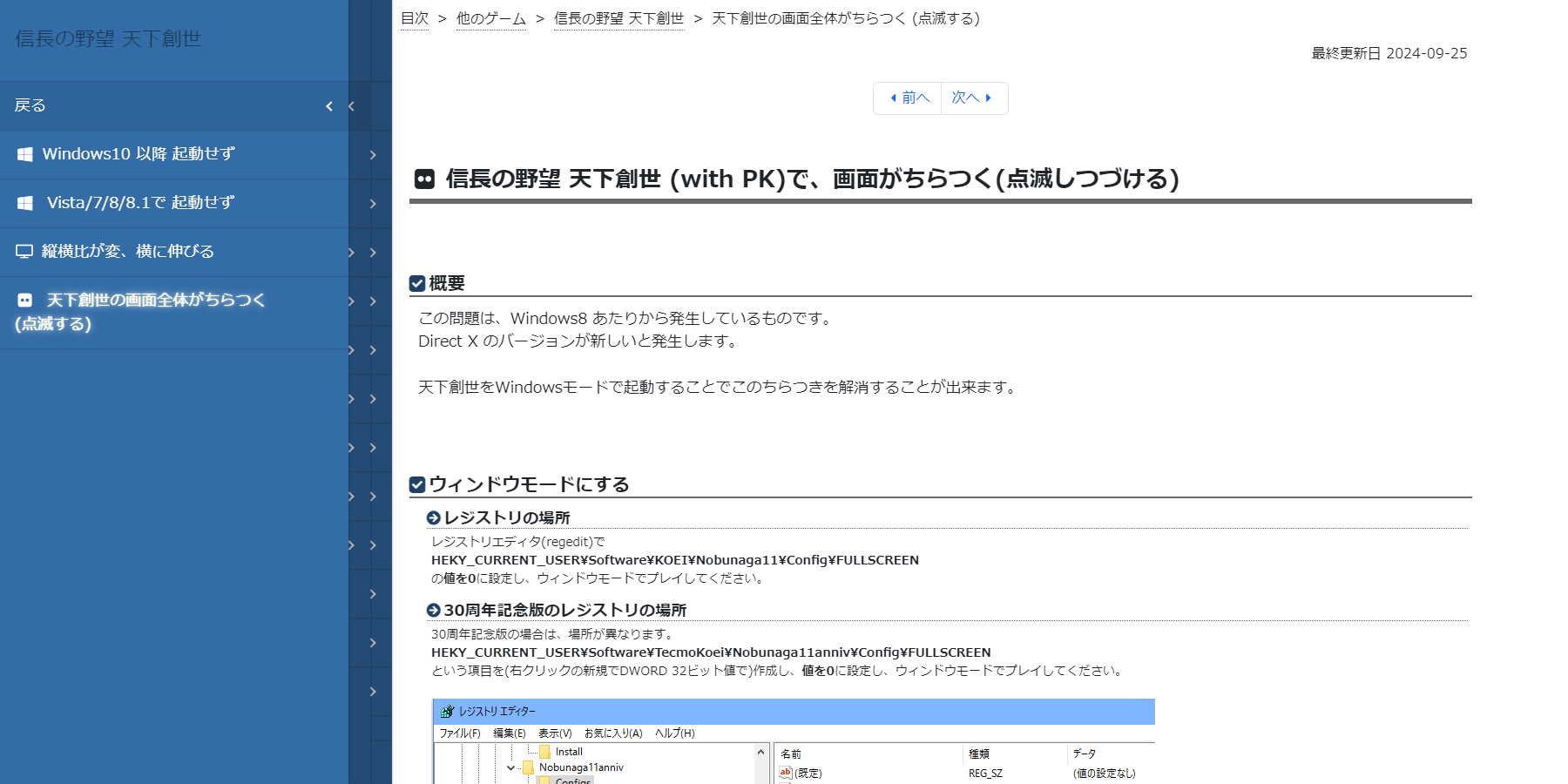Screen dimensions: 1568x784
Task: Follow the 目次 breadcrumb link
Action: coord(415,18)
